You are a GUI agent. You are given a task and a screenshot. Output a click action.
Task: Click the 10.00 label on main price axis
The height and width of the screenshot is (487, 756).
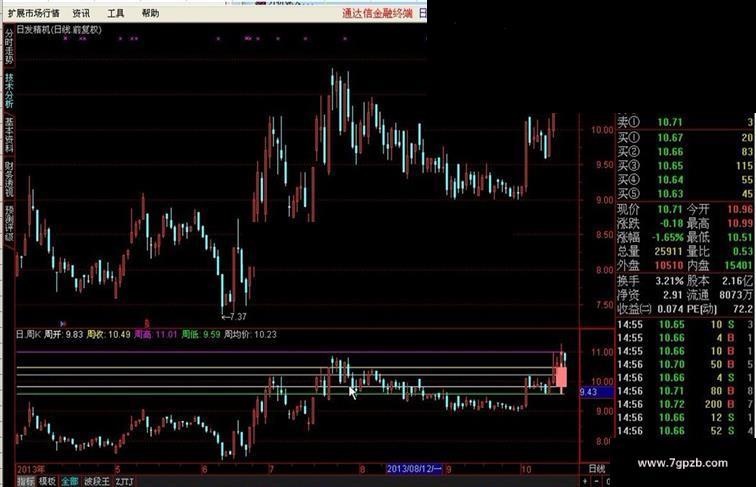[x=602, y=130]
